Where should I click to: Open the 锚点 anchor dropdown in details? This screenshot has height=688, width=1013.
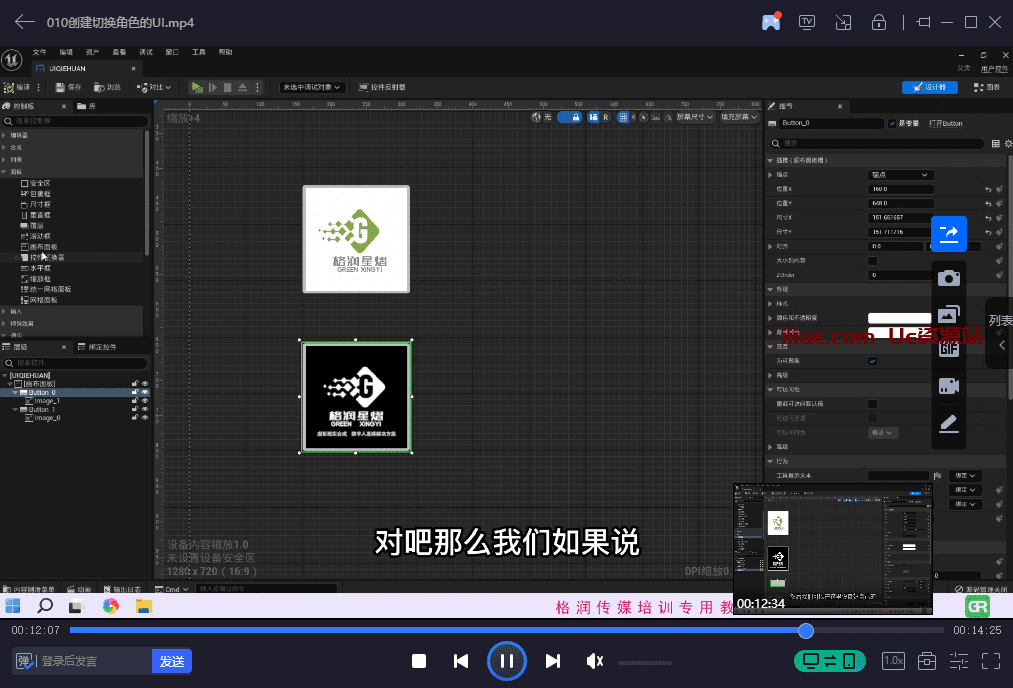(x=902, y=175)
